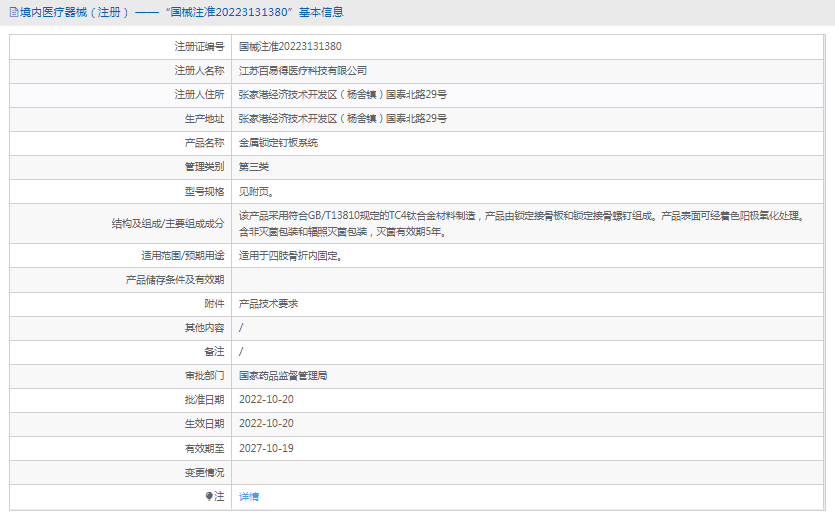Click the 生产地址 label

click(204, 119)
